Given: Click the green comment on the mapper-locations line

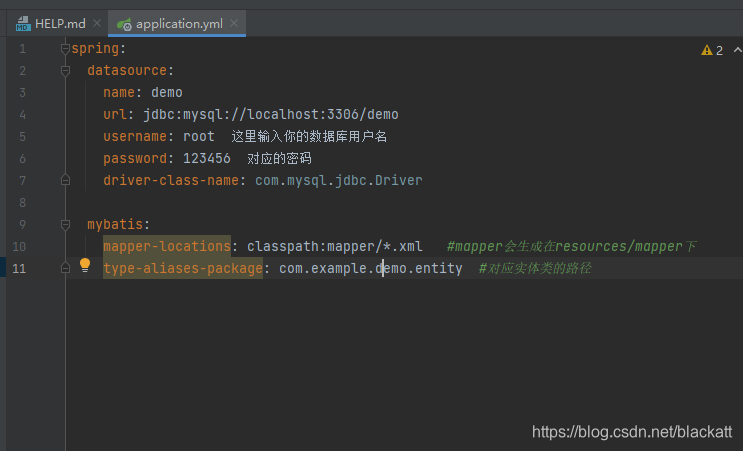Looking at the screenshot, I should tap(571, 246).
